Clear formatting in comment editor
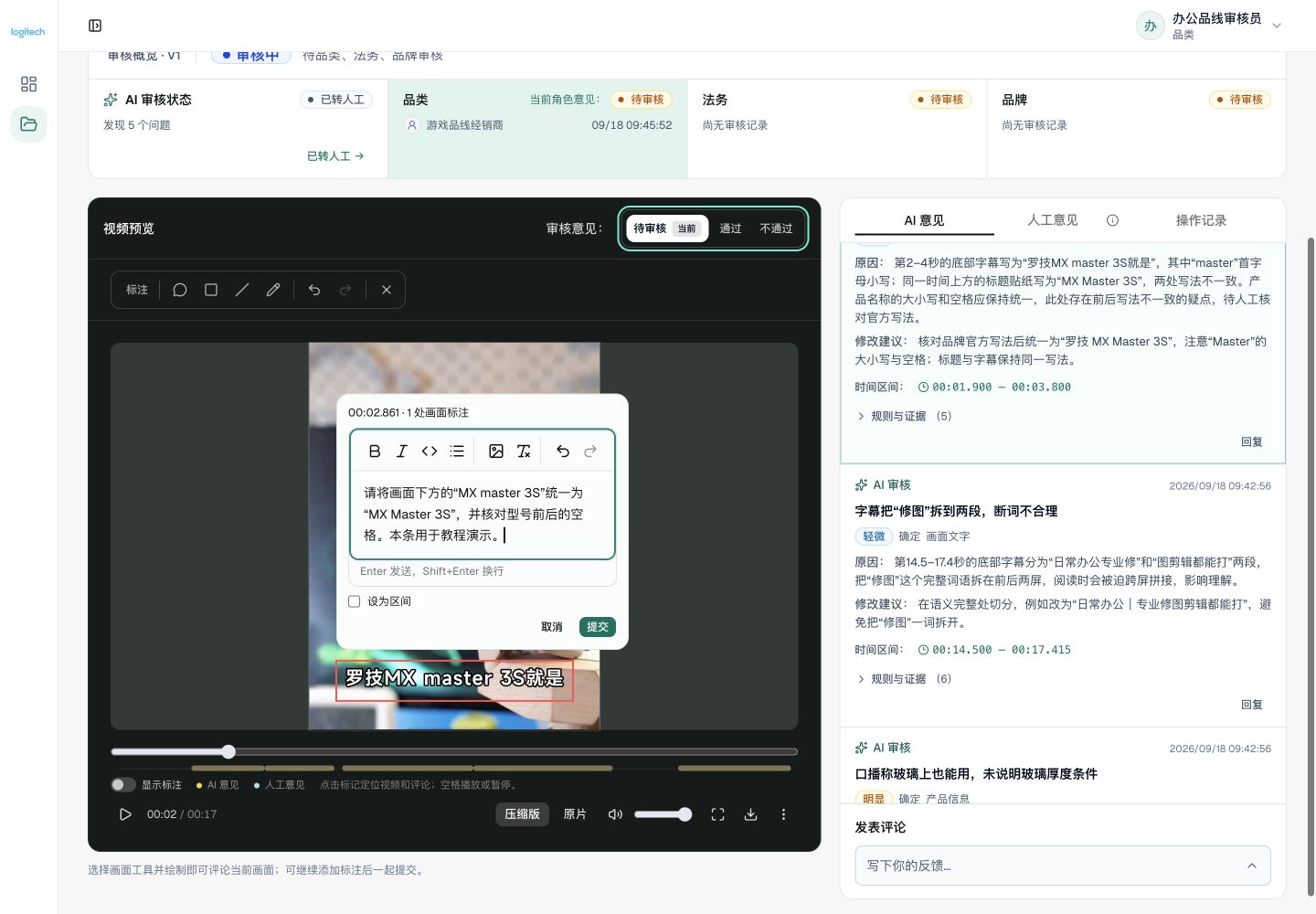 coord(524,451)
